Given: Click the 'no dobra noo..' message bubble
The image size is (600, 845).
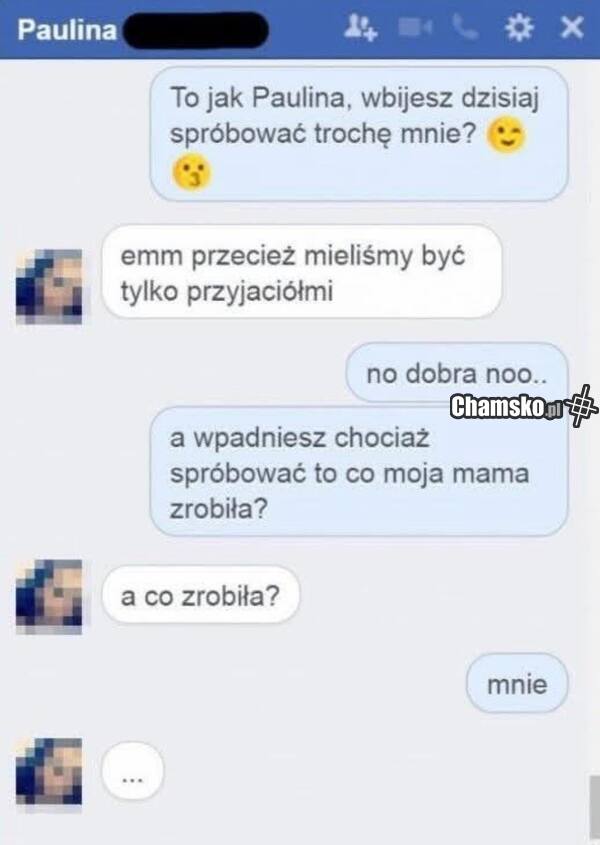Looking at the screenshot, I should click(x=457, y=372).
